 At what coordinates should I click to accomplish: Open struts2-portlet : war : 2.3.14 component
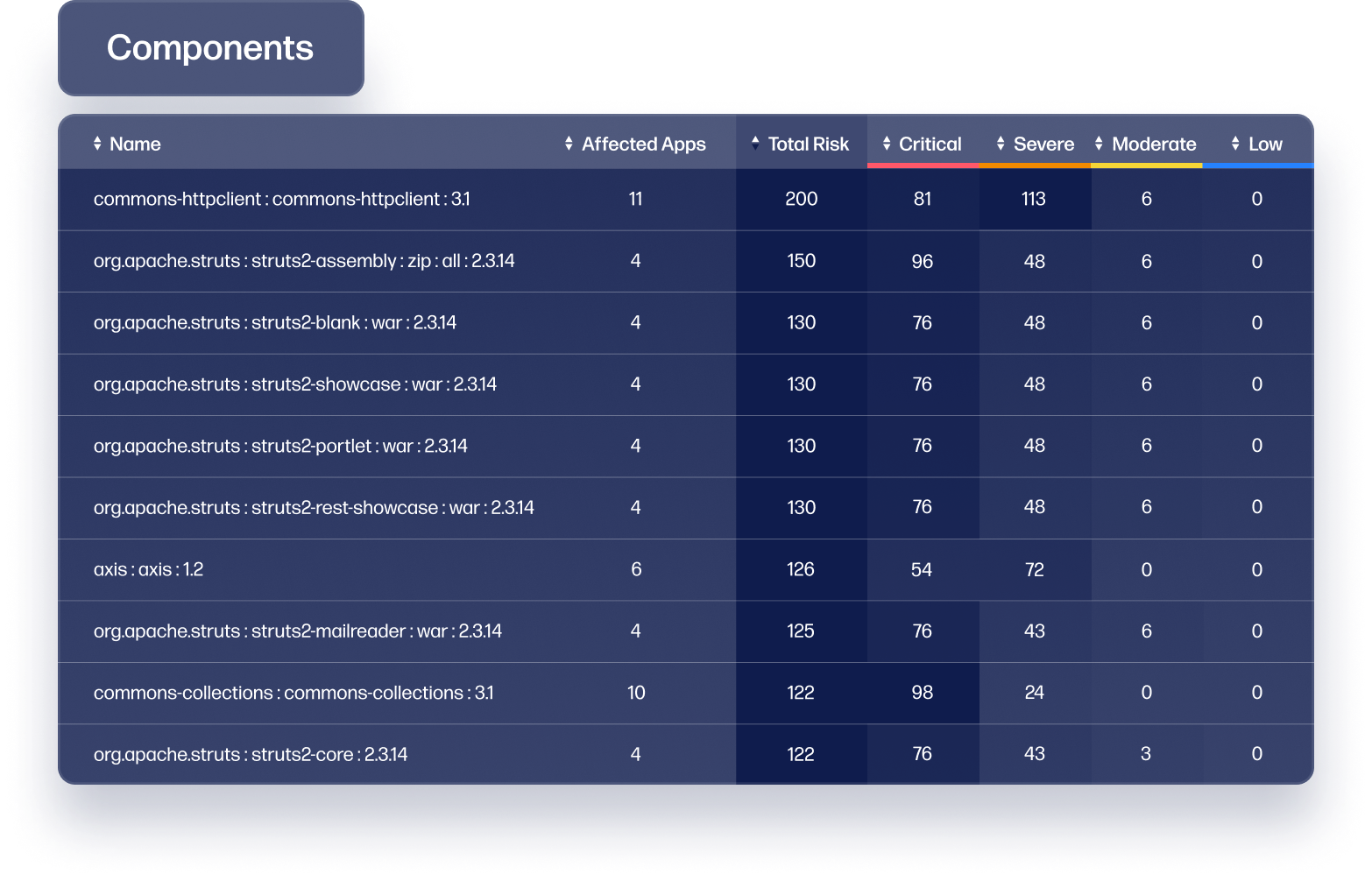pyautogui.click(x=280, y=447)
